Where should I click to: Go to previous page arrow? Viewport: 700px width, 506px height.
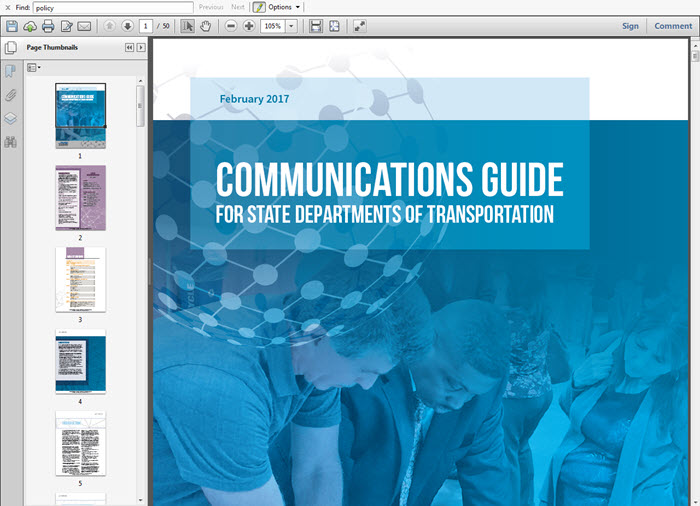pos(109,26)
